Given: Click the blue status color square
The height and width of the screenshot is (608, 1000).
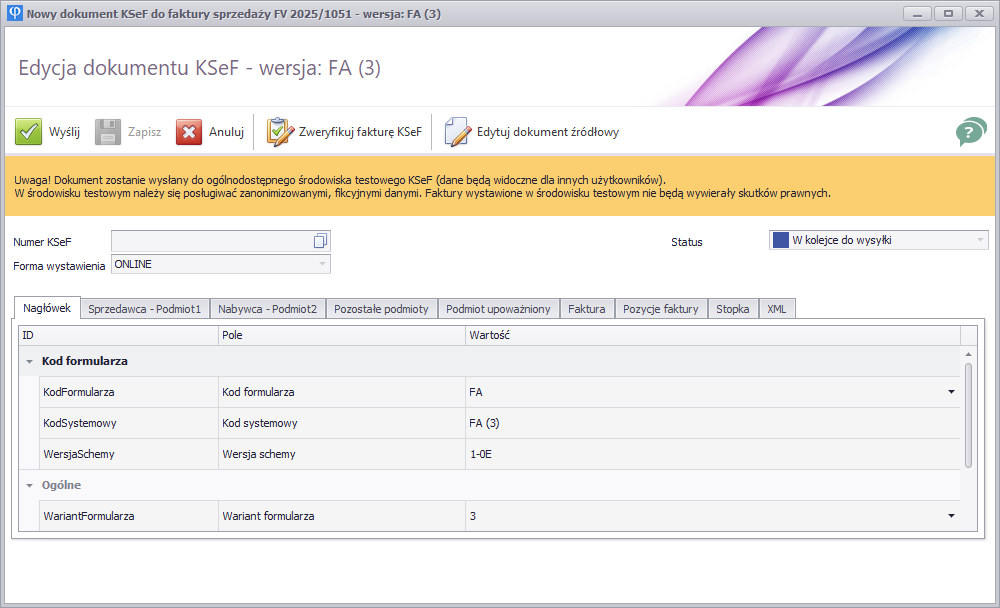Looking at the screenshot, I should click(x=780, y=240).
